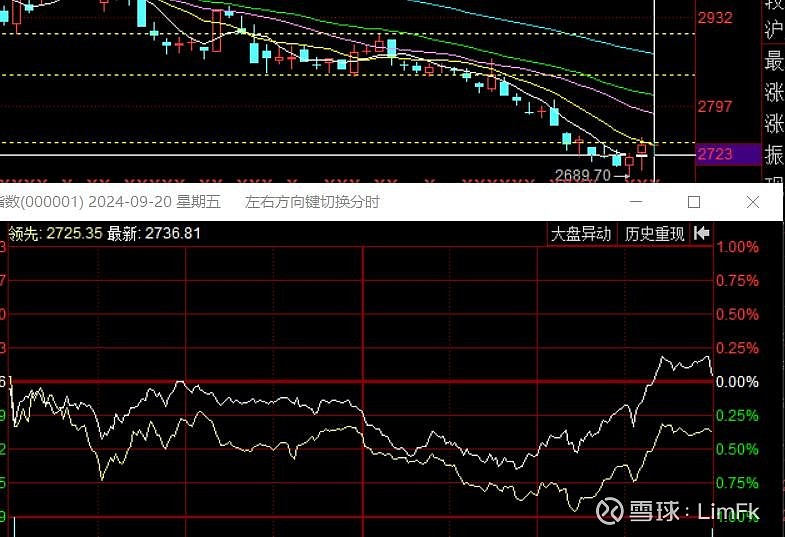Click the 左右方向键切换分时 hint text

coord(312,202)
